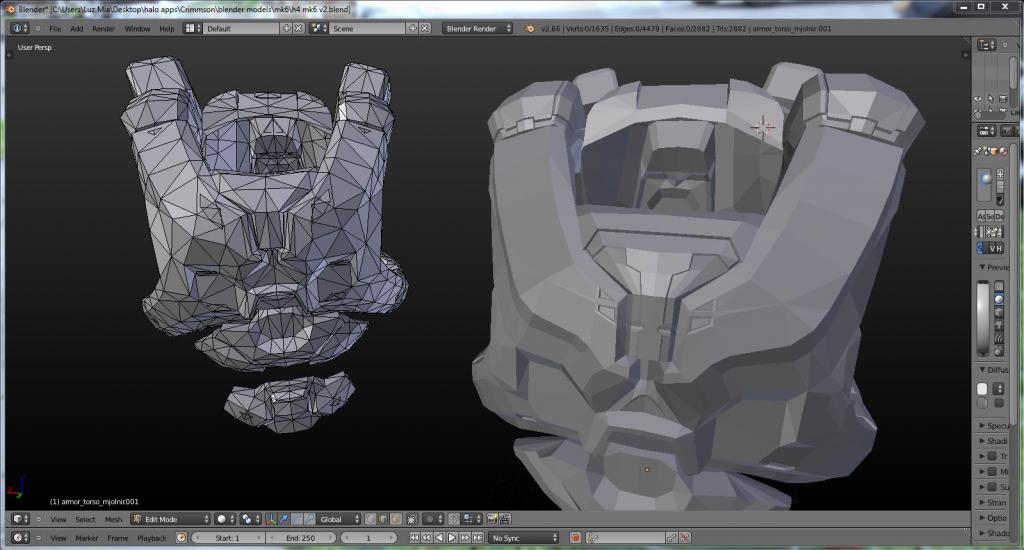1024x550 pixels.
Task: Click the current frame number field
Action: pyautogui.click(x=368, y=538)
